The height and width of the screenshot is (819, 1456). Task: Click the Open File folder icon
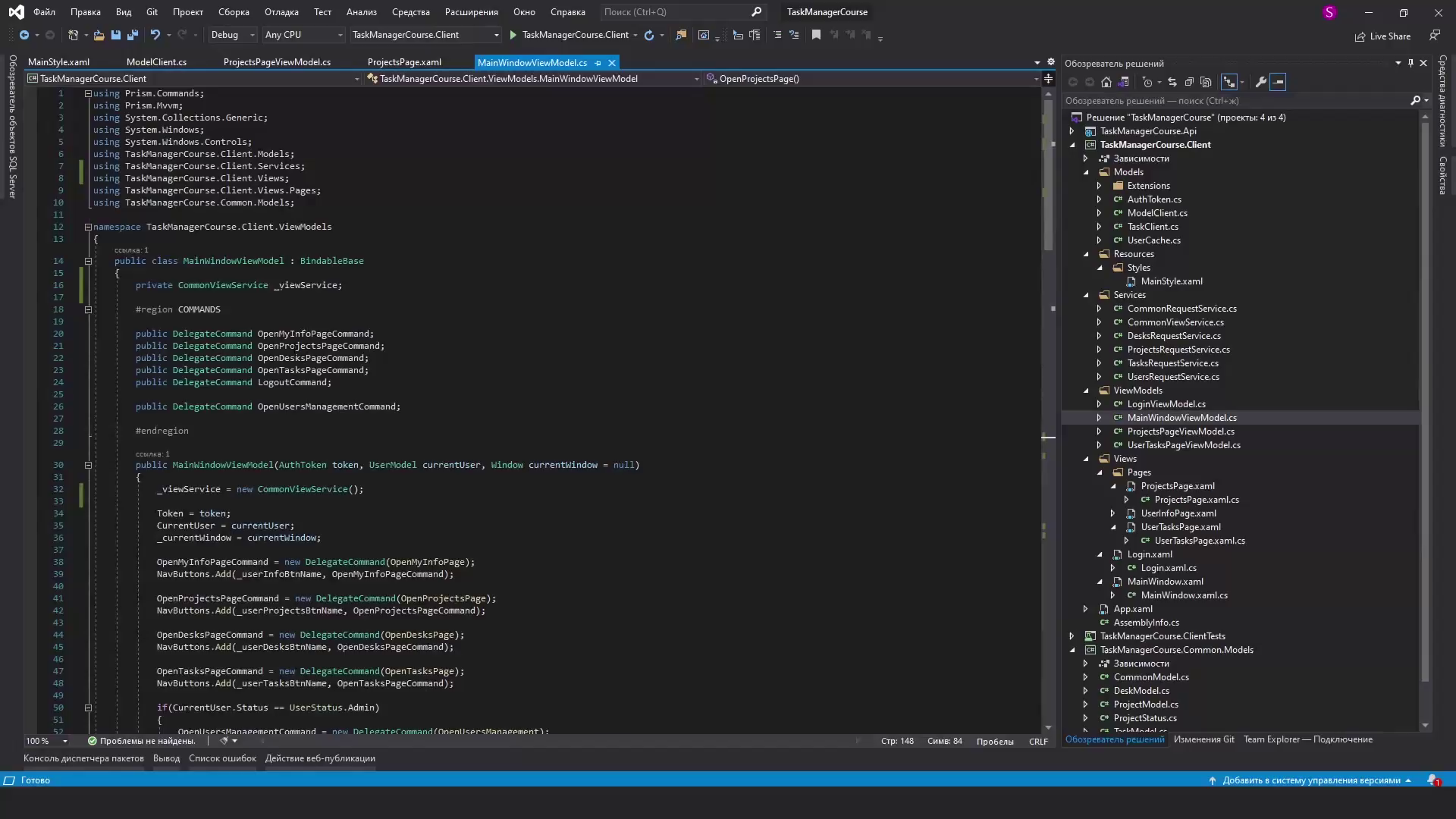(x=99, y=35)
